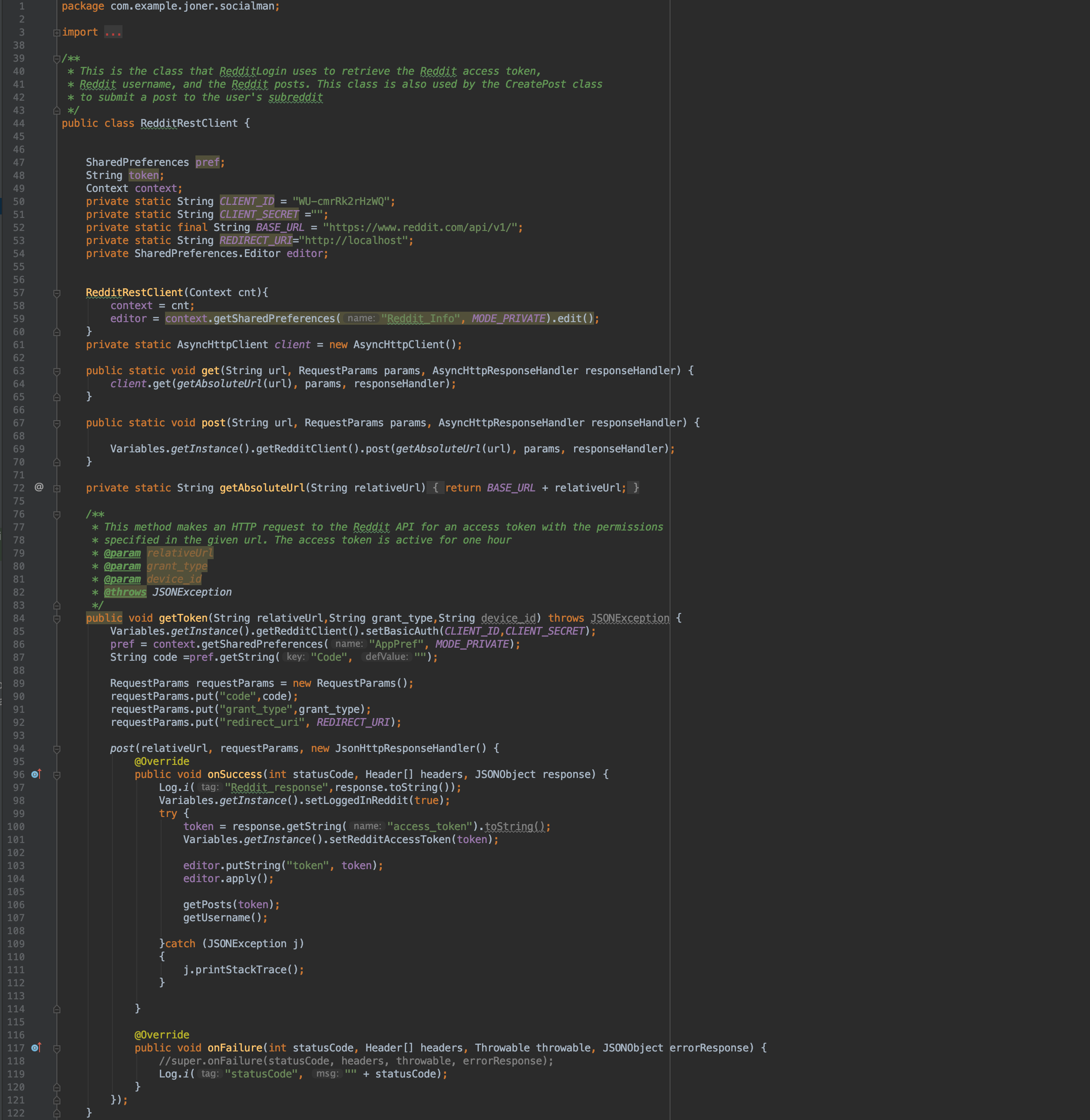Image resolution: width=1090 pixels, height=1120 pixels.
Task: Click the folded import ellipsis placeholder
Action: coord(113,32)
